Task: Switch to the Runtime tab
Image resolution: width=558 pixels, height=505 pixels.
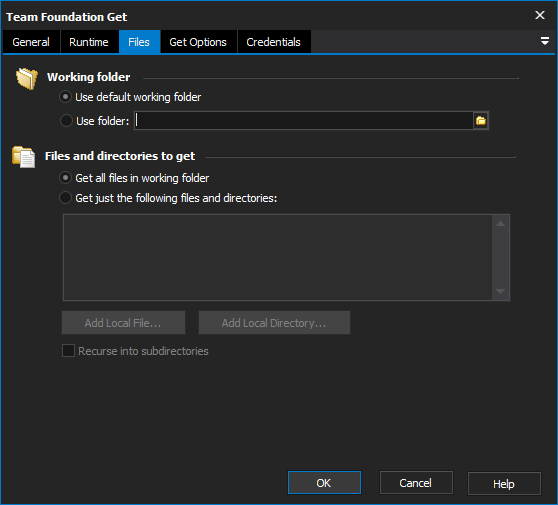Action: click(x=89, y=42)
